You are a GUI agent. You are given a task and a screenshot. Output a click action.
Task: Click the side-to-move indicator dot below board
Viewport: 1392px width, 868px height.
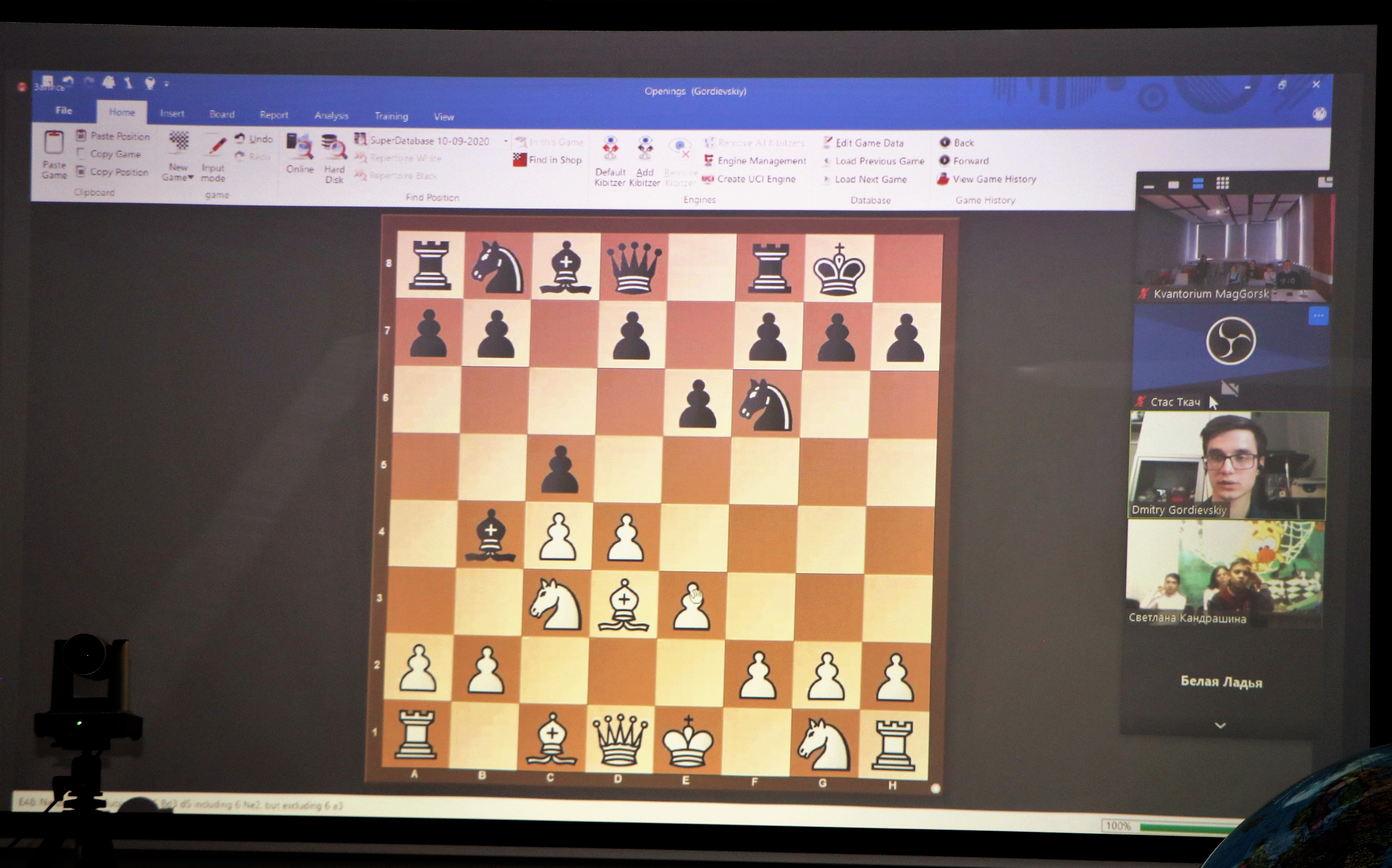[935, 789]
